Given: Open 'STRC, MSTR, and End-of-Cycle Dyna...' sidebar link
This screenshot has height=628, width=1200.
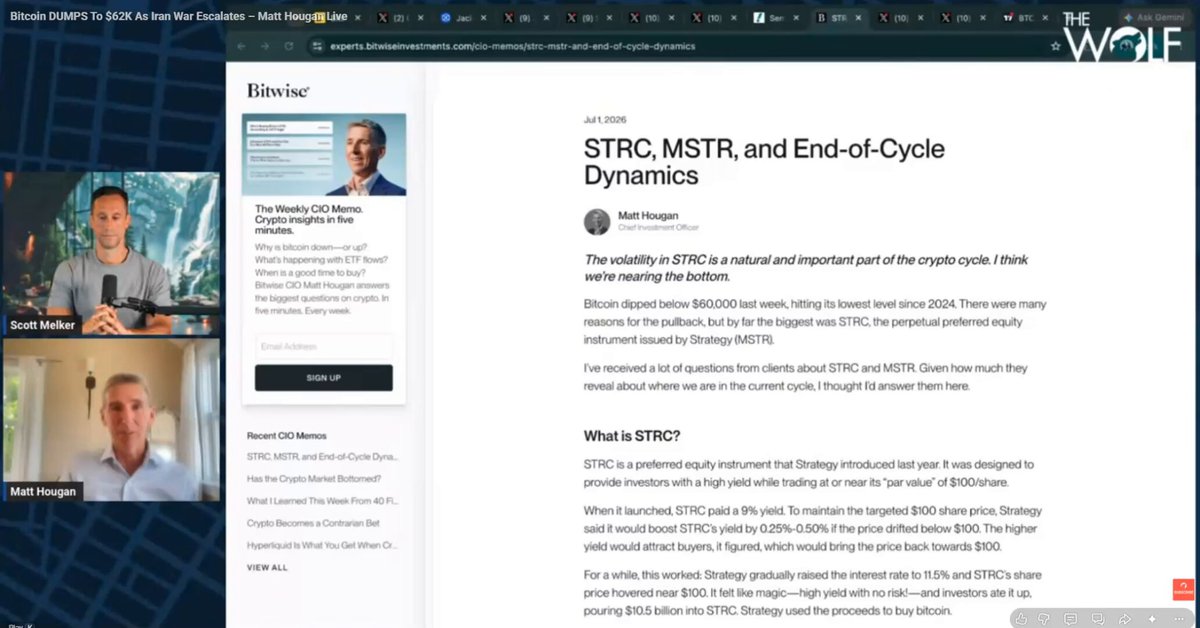Looking at the screenshot, I should coord(322,457).
